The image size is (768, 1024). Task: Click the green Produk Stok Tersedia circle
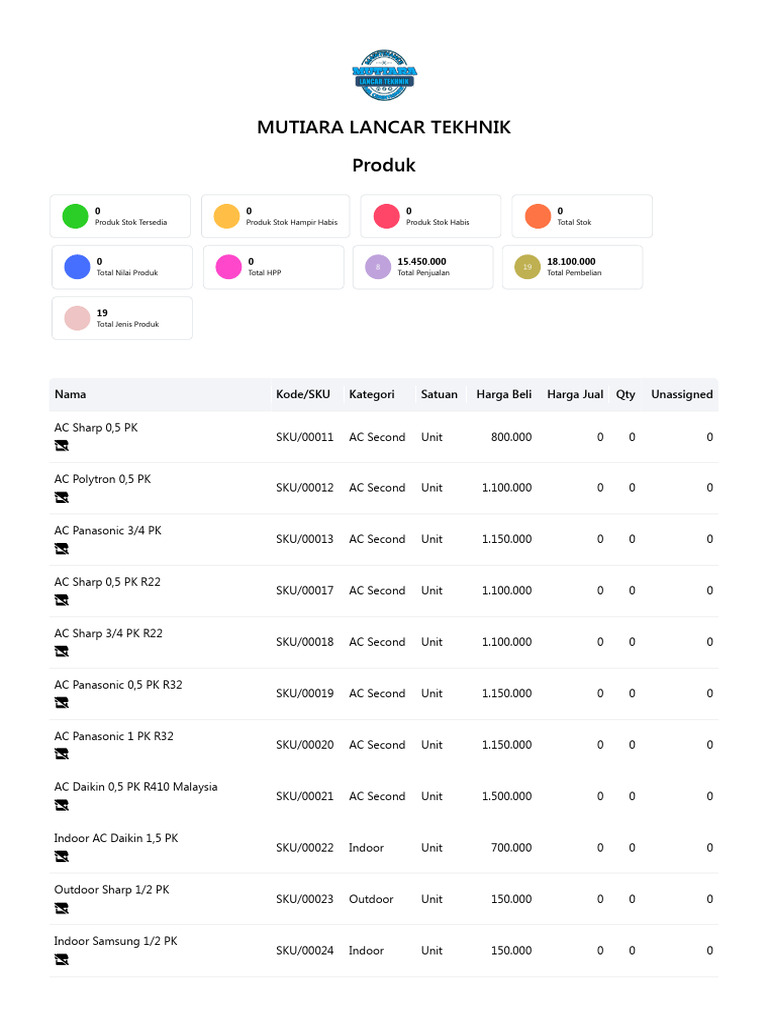[76, 216]
